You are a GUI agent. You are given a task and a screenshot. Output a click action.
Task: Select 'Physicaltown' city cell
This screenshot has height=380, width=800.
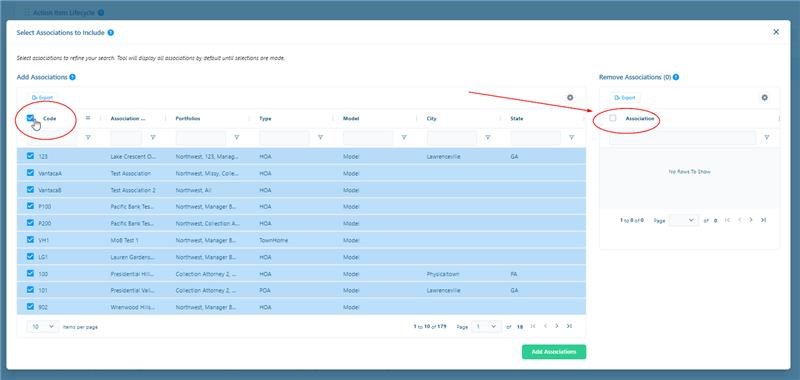point(443,274)
